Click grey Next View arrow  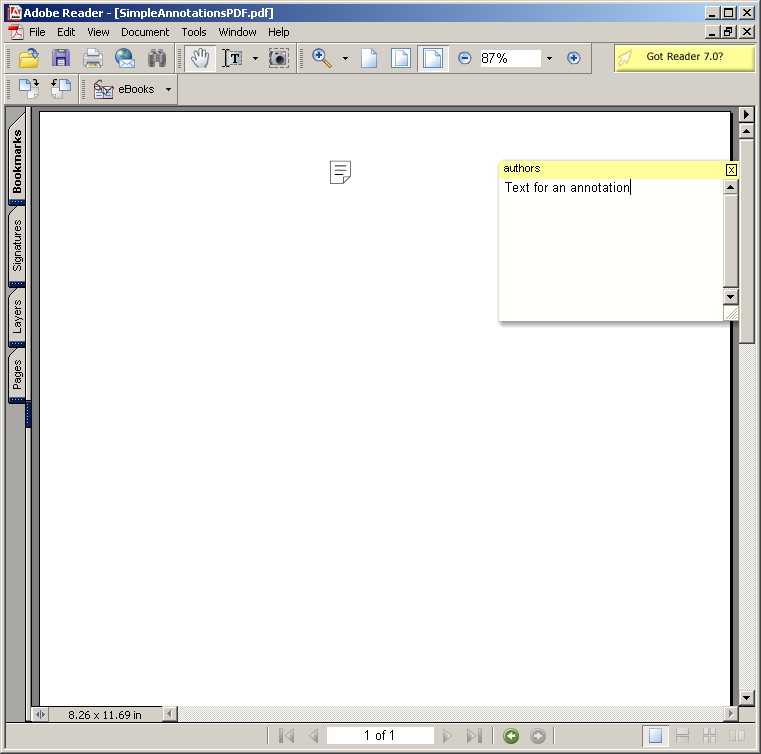pyautogui.click(x=538, y=736)
